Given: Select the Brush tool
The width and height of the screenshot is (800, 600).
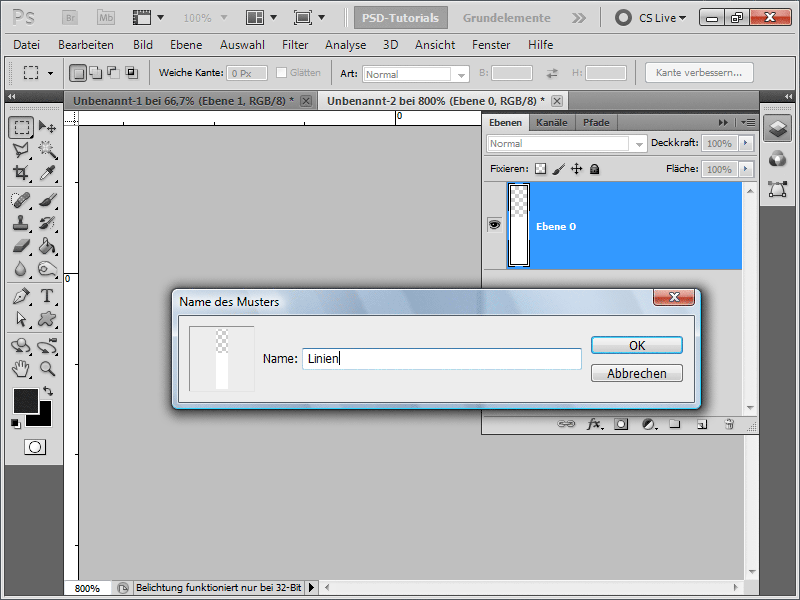Looking at the screenshot, I should [x=47, y=200].
